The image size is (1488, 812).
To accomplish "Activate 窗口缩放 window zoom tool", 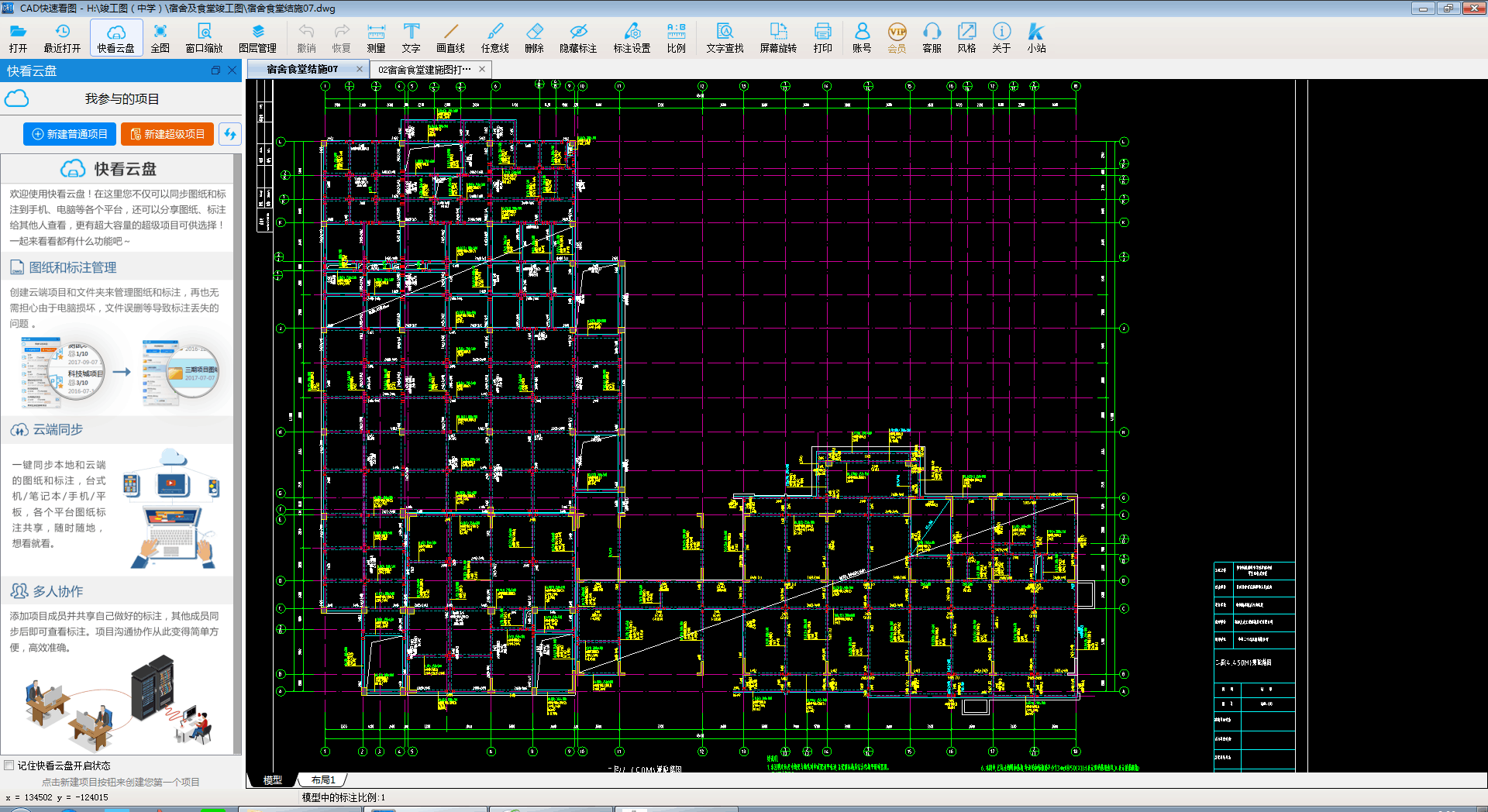I will [204, 38].
